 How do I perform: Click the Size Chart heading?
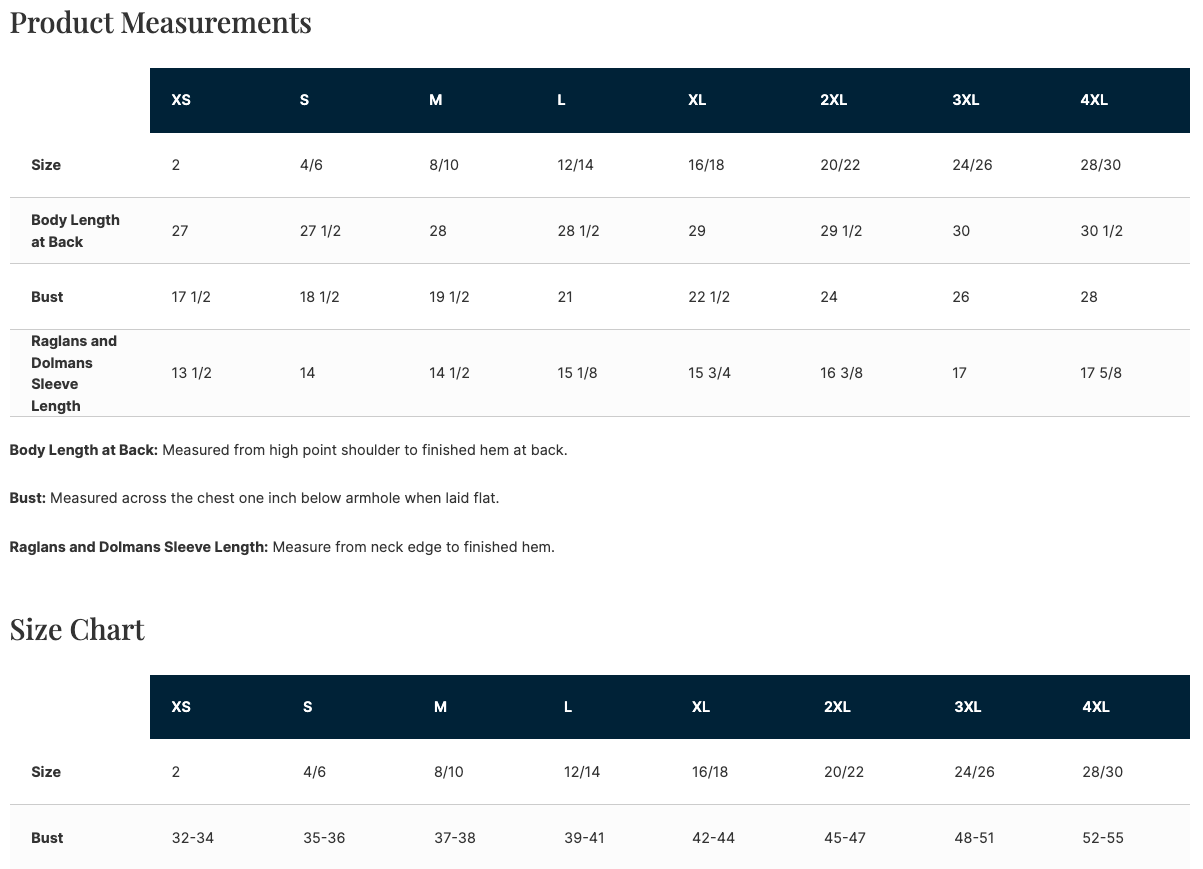point(77,629)
